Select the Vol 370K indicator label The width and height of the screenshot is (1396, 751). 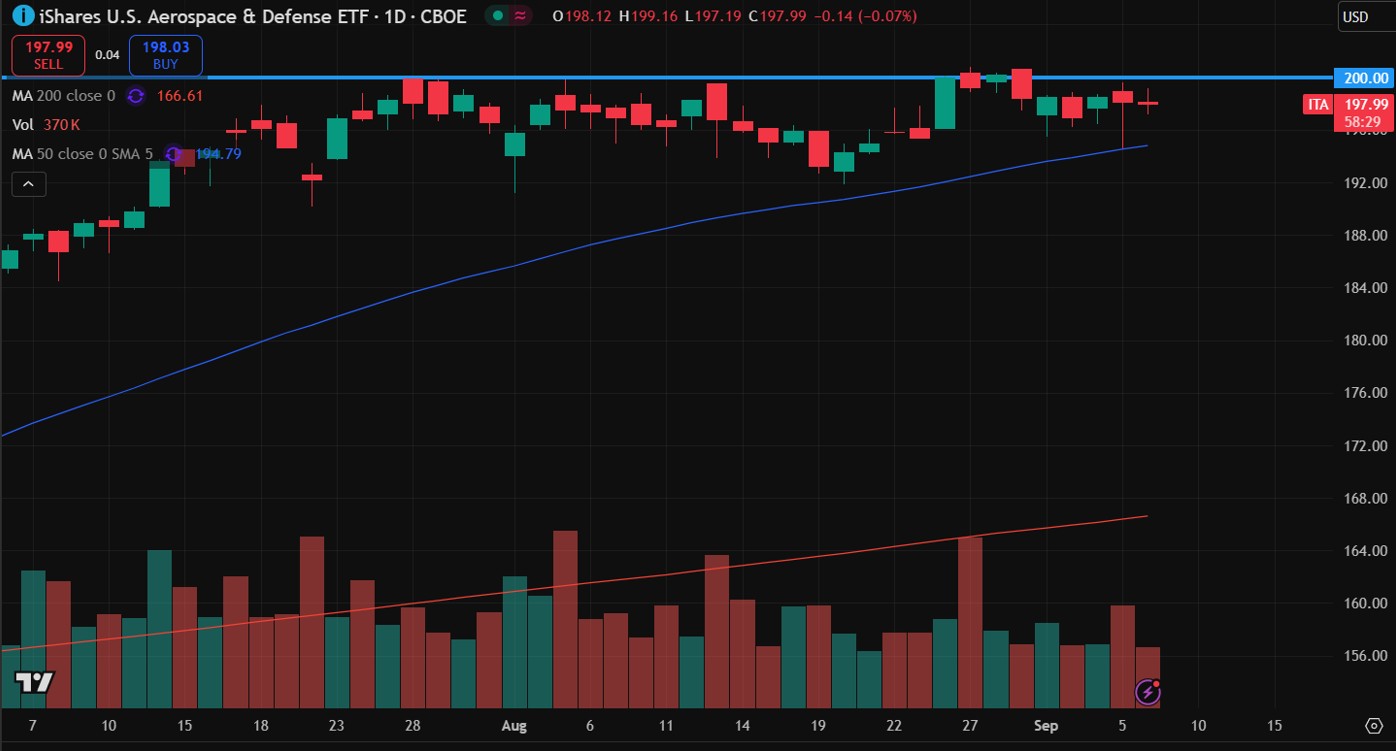pyautogui.click(x=46, y=125)
